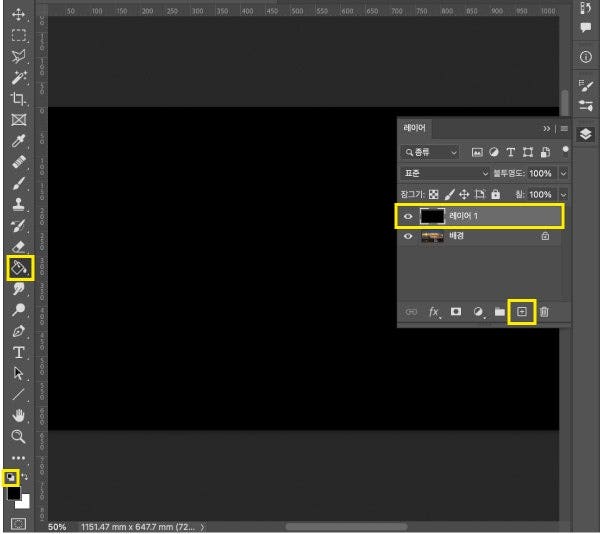Select the Clone Stamp tool
This screenshot has height=534, width=600.
tap(18, 205)
